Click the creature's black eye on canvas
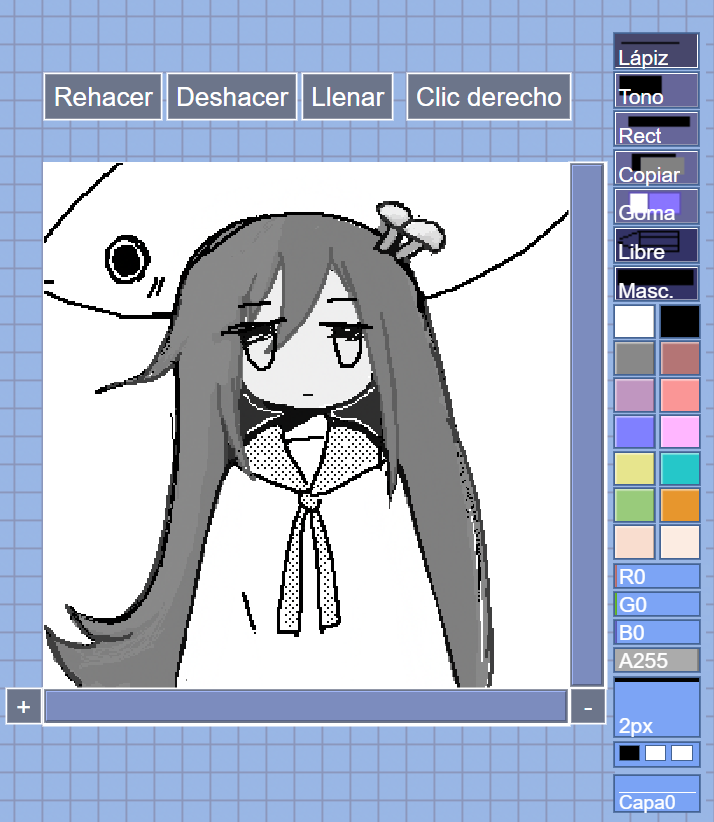714x822 pixels. point(127,259)
